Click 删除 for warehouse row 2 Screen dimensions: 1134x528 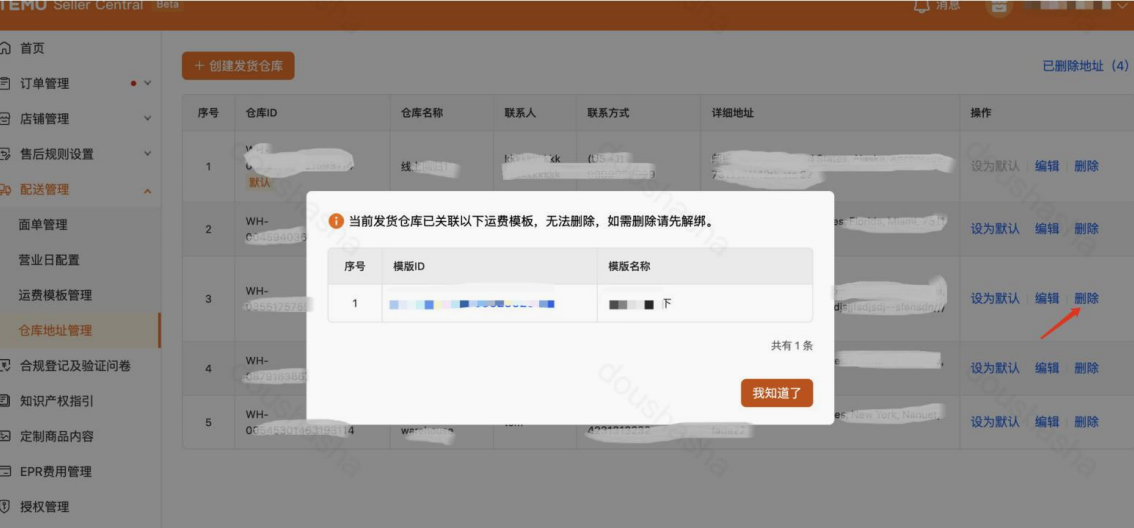[1086, 229]
